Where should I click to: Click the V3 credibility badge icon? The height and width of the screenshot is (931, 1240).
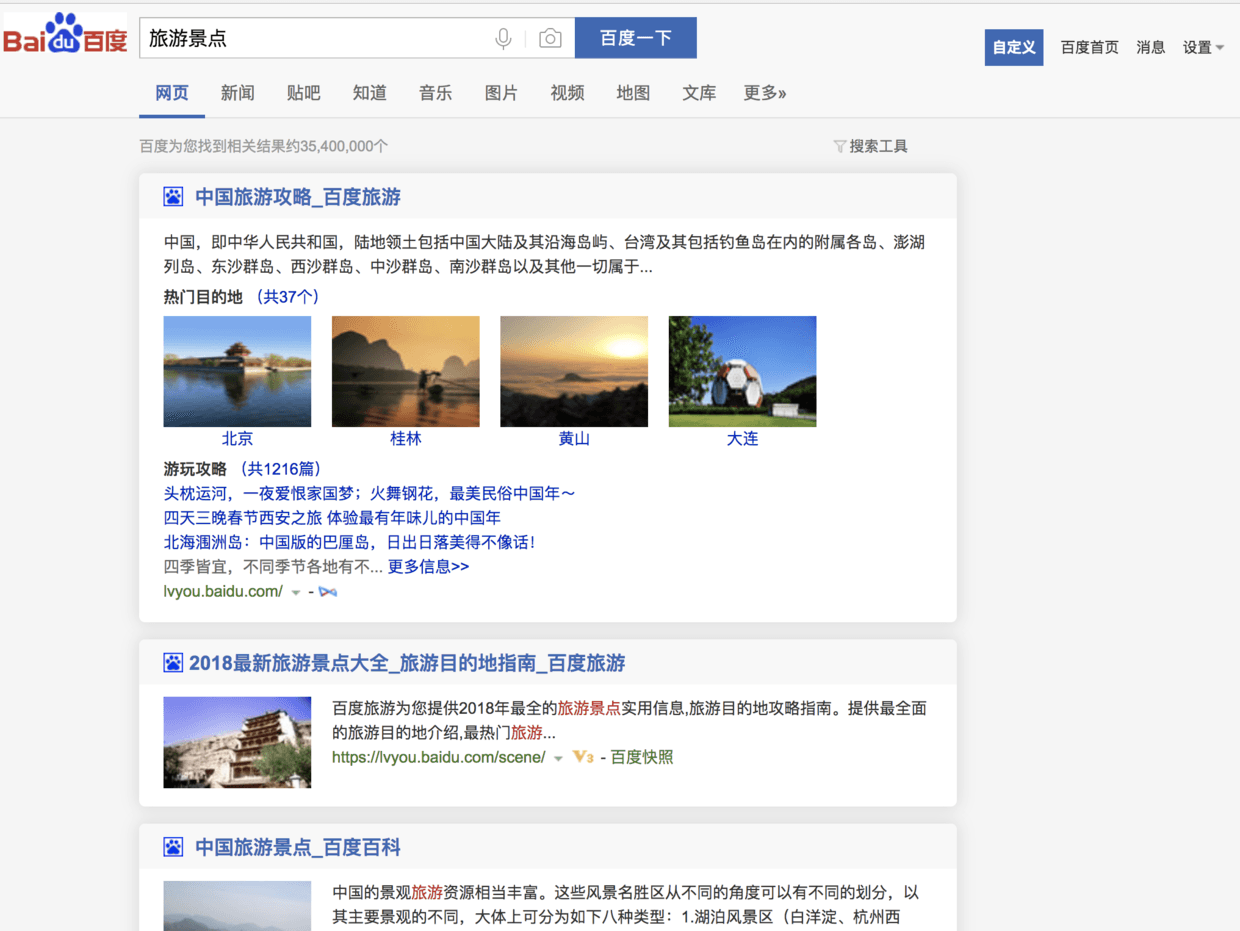click(x=583, y=758)
